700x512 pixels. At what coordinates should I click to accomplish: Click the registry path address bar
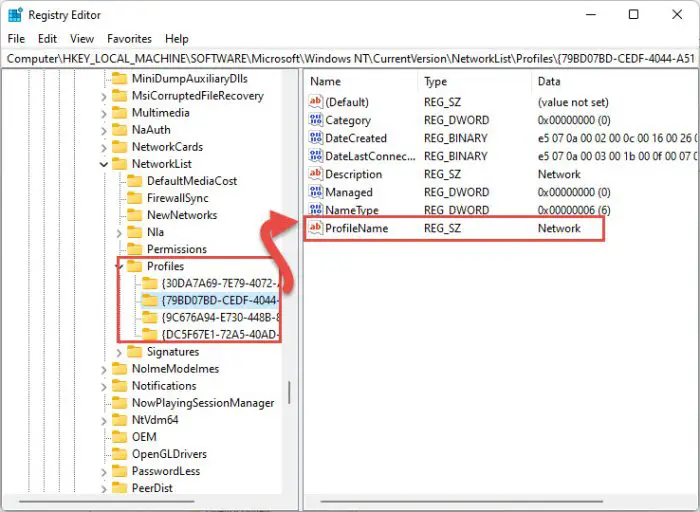(350, 59)
